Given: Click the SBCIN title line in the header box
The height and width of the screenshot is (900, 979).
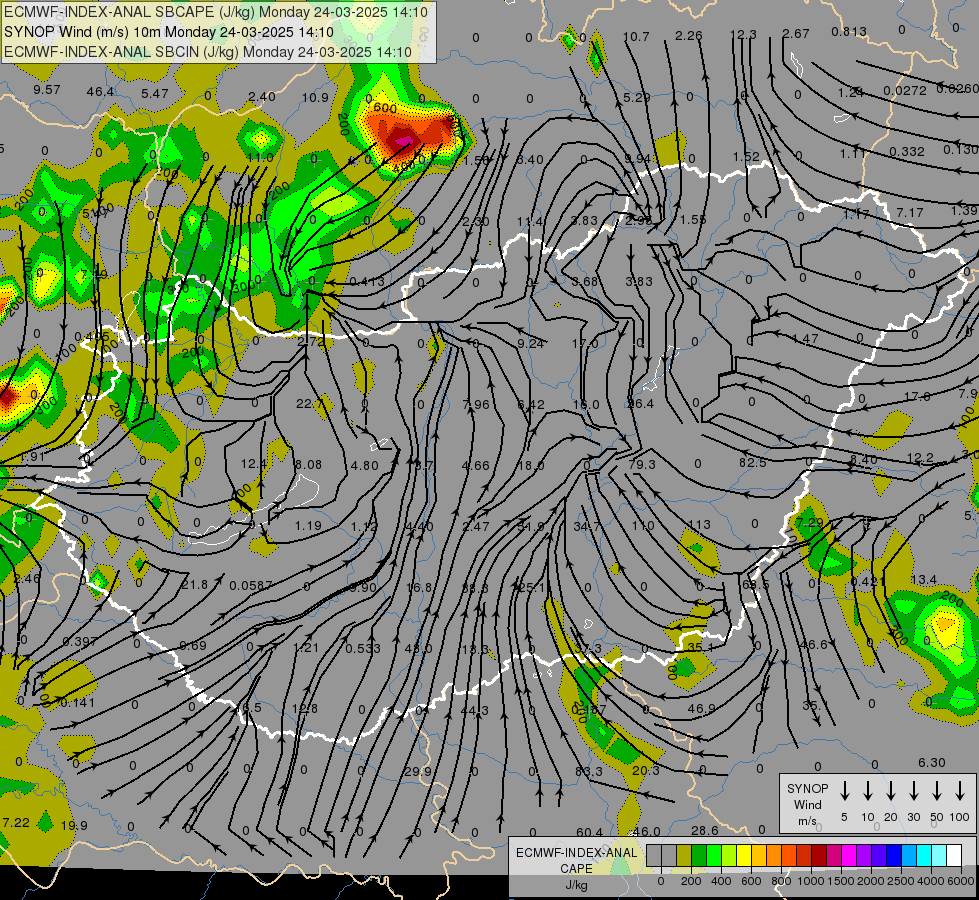Looking at the screenshot, I should (208, 52).
